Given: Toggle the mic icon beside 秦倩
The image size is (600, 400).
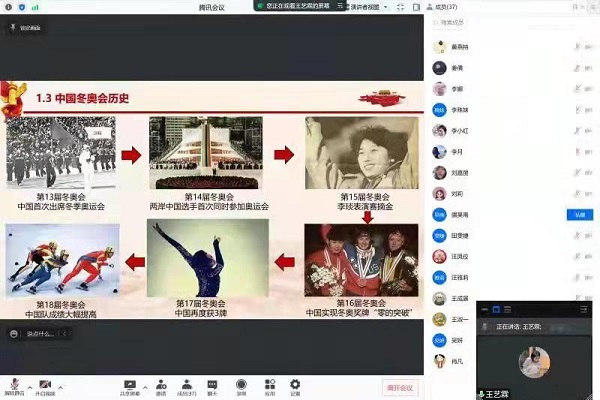Looking at the screenshot, I should tap(576, 68).
